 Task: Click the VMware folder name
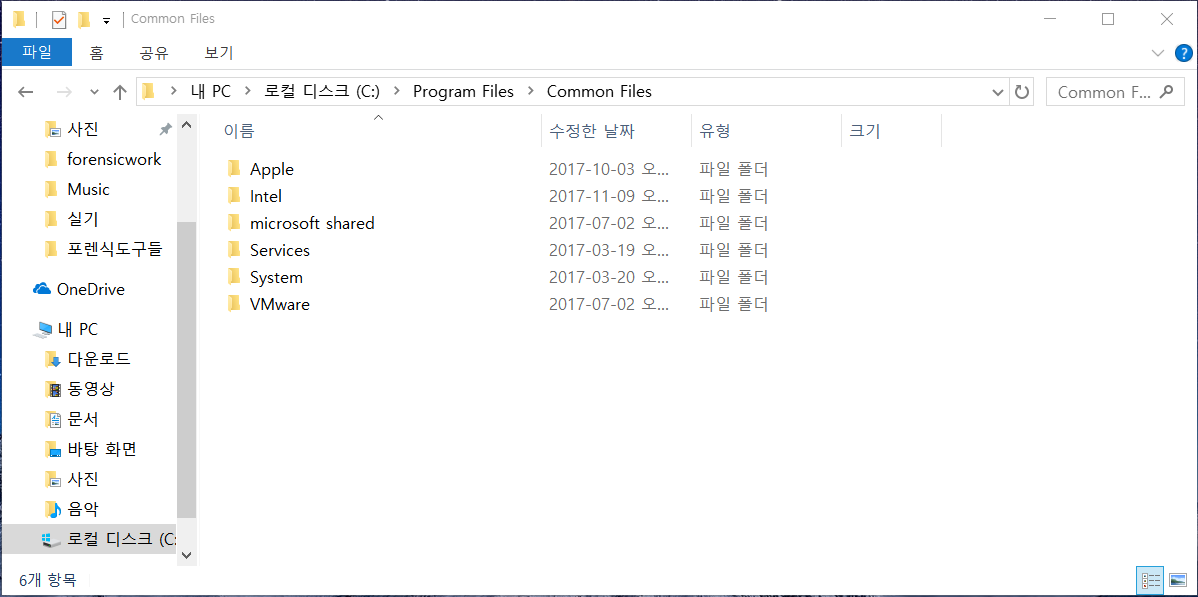click(280, 304)
